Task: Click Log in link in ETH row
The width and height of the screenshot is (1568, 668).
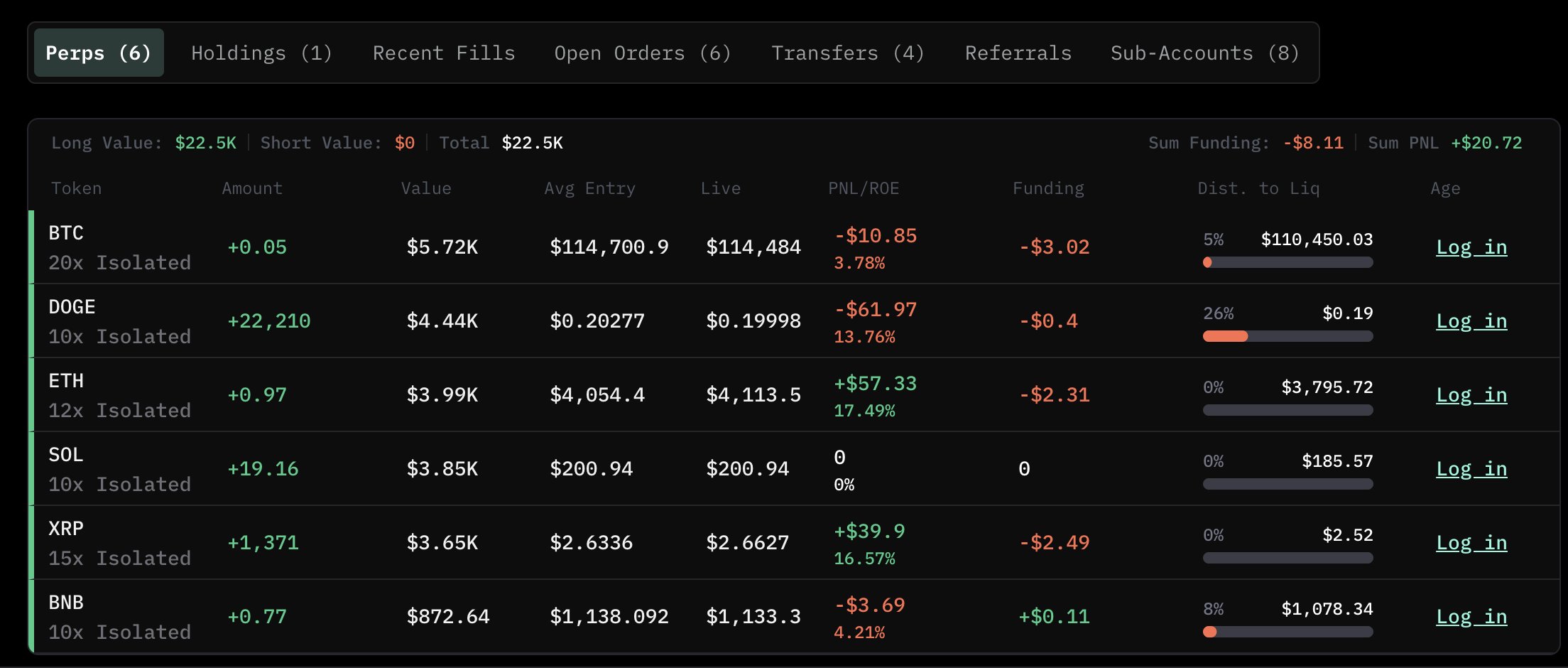Action: pos(1471,395)
